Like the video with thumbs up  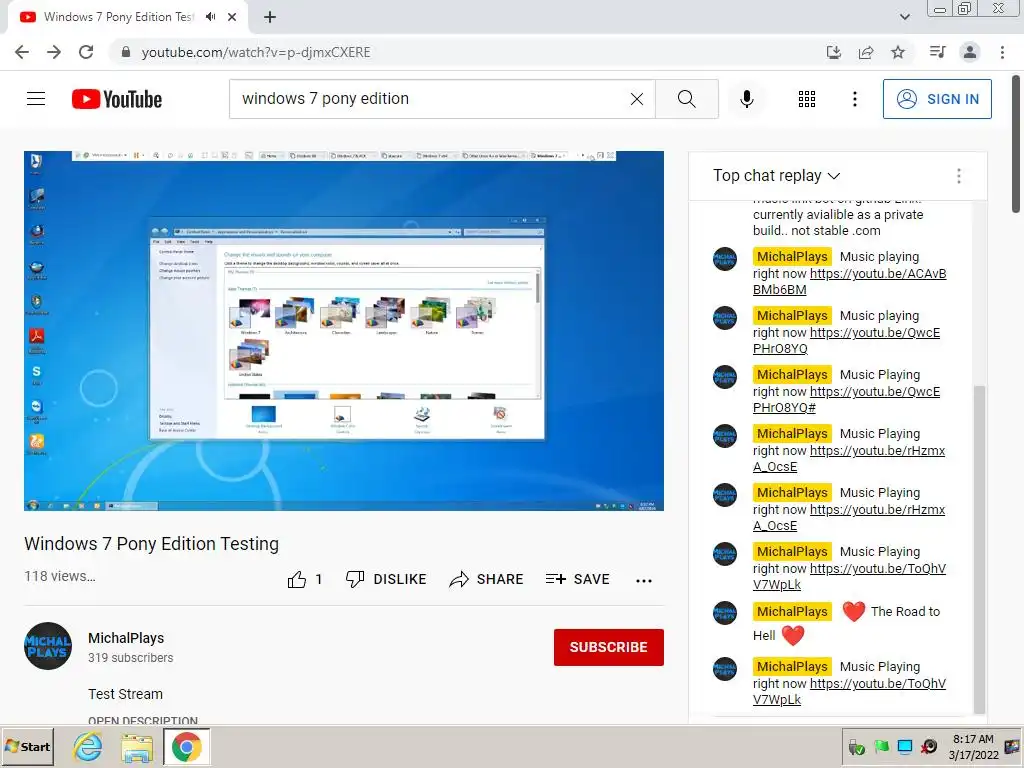pyautogui.click(x=304, y=579)
